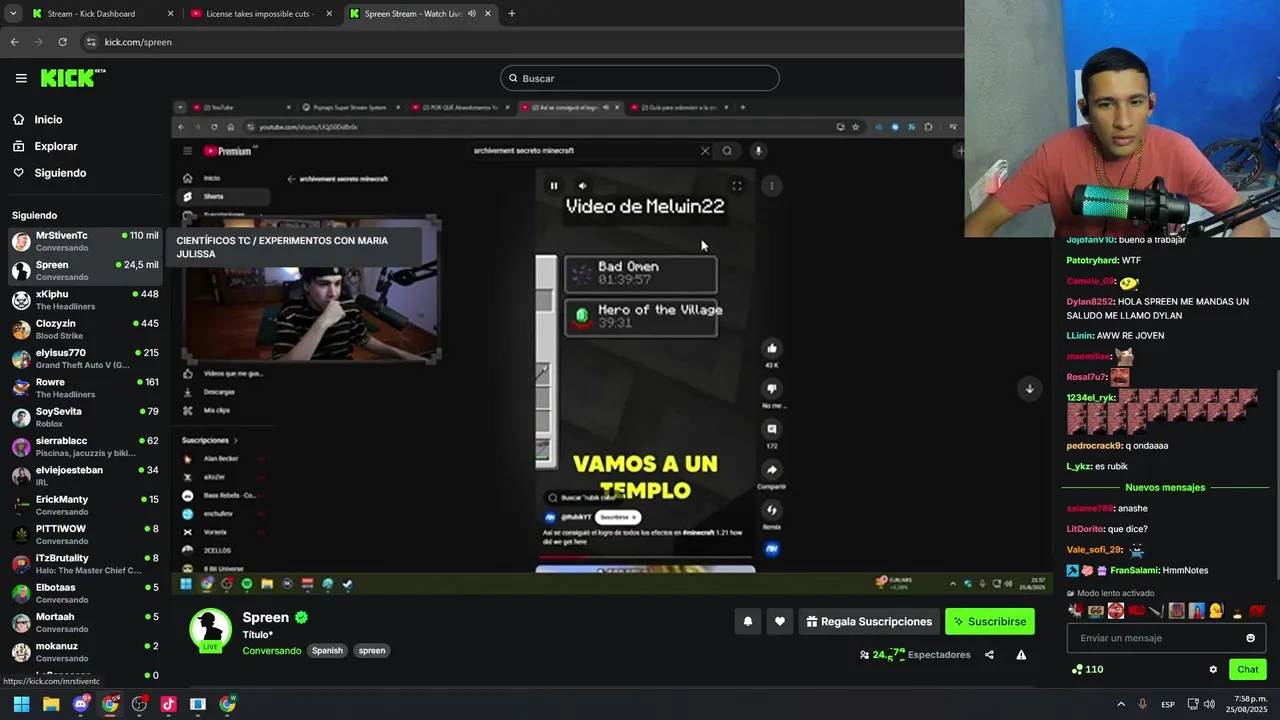
Task: Open Clozyzin channel in the sidebar
Action: [84, 329]
